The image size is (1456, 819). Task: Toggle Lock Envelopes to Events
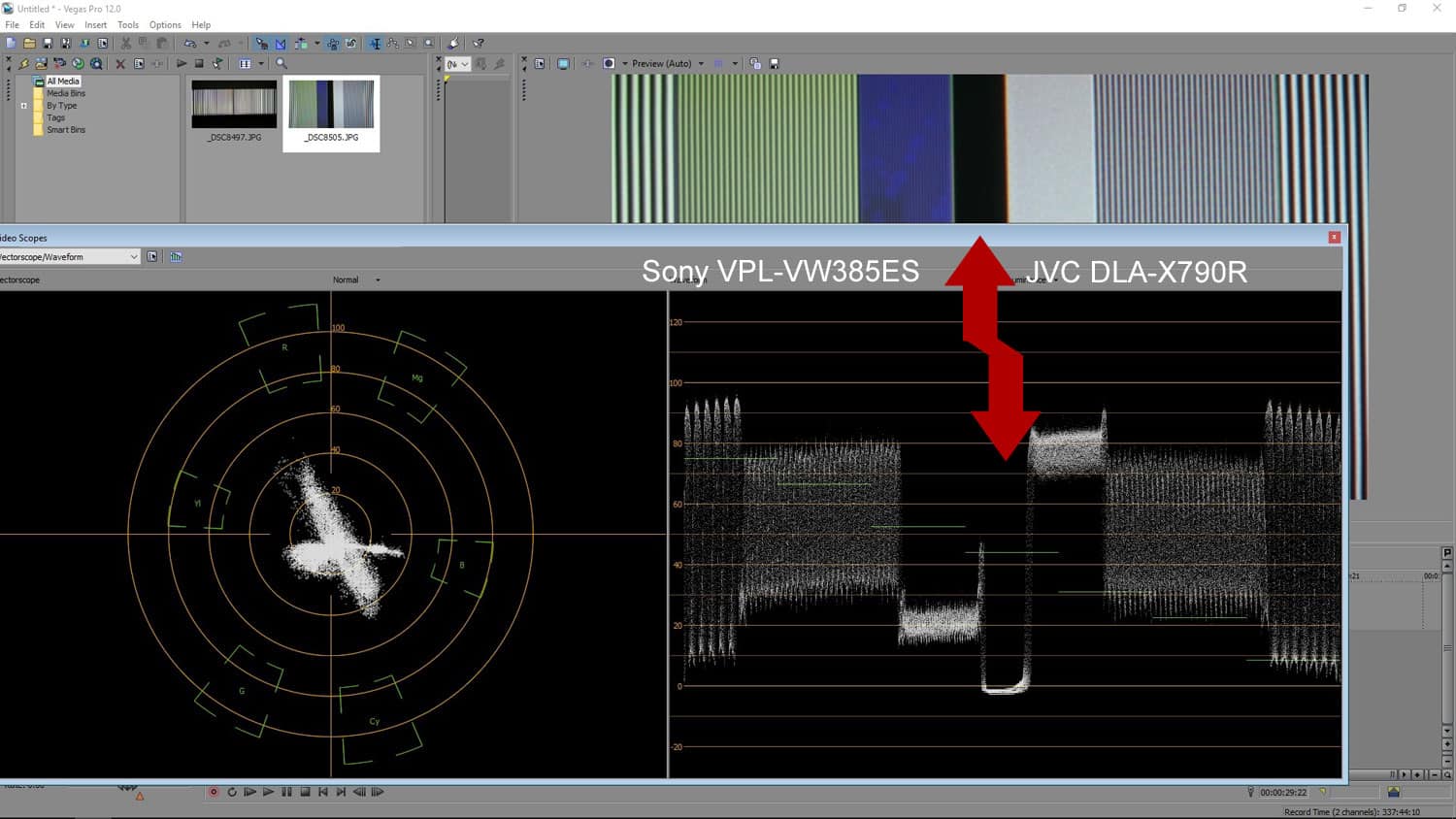click(333, 43)
